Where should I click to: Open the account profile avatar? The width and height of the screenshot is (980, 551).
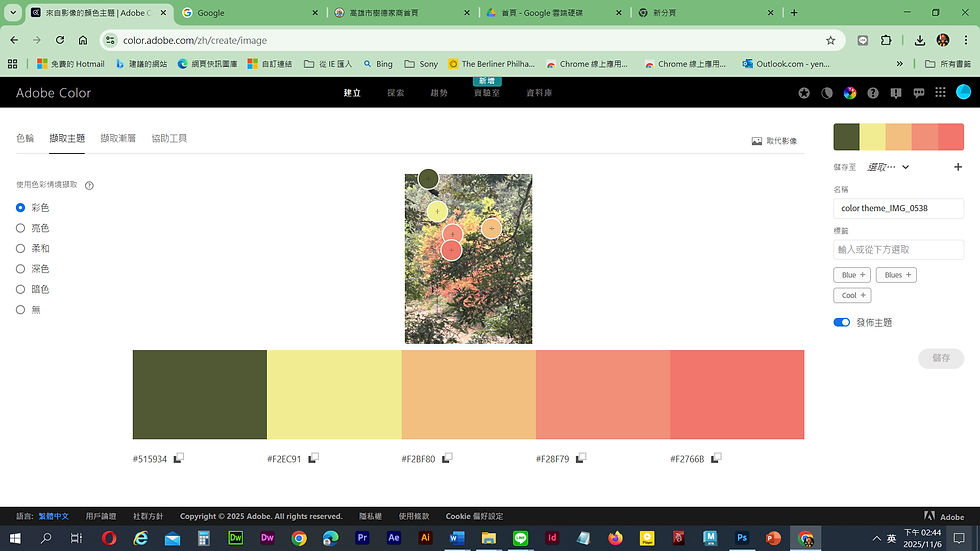[964, 92]
